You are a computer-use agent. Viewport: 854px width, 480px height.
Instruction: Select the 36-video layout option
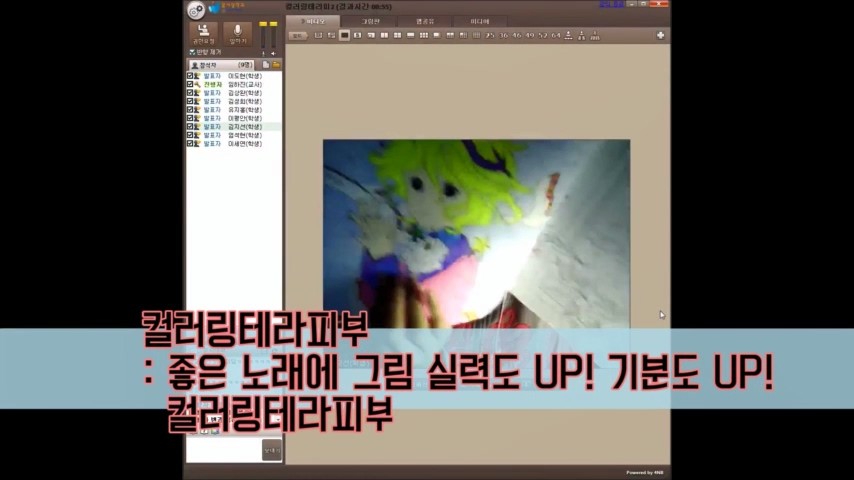pos(503,35)
